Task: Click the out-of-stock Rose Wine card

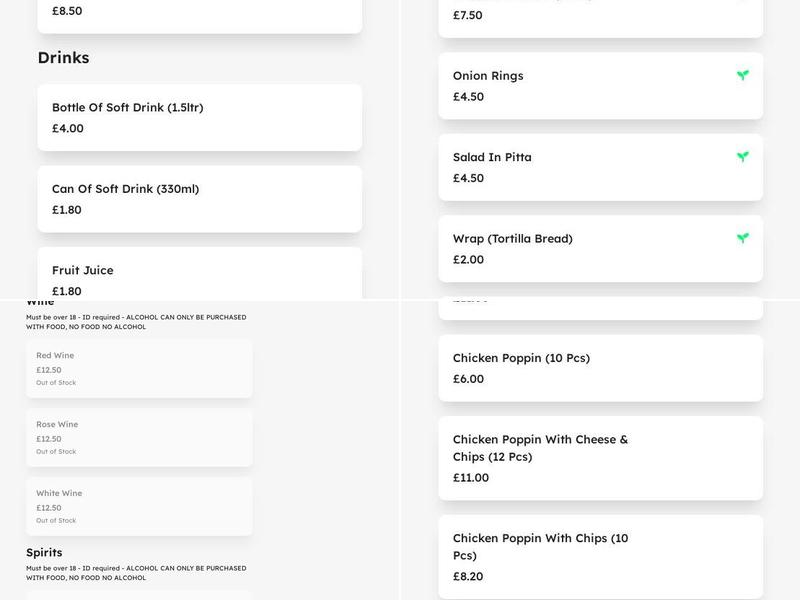Action: pyautogui.click(x=137, y=437)
